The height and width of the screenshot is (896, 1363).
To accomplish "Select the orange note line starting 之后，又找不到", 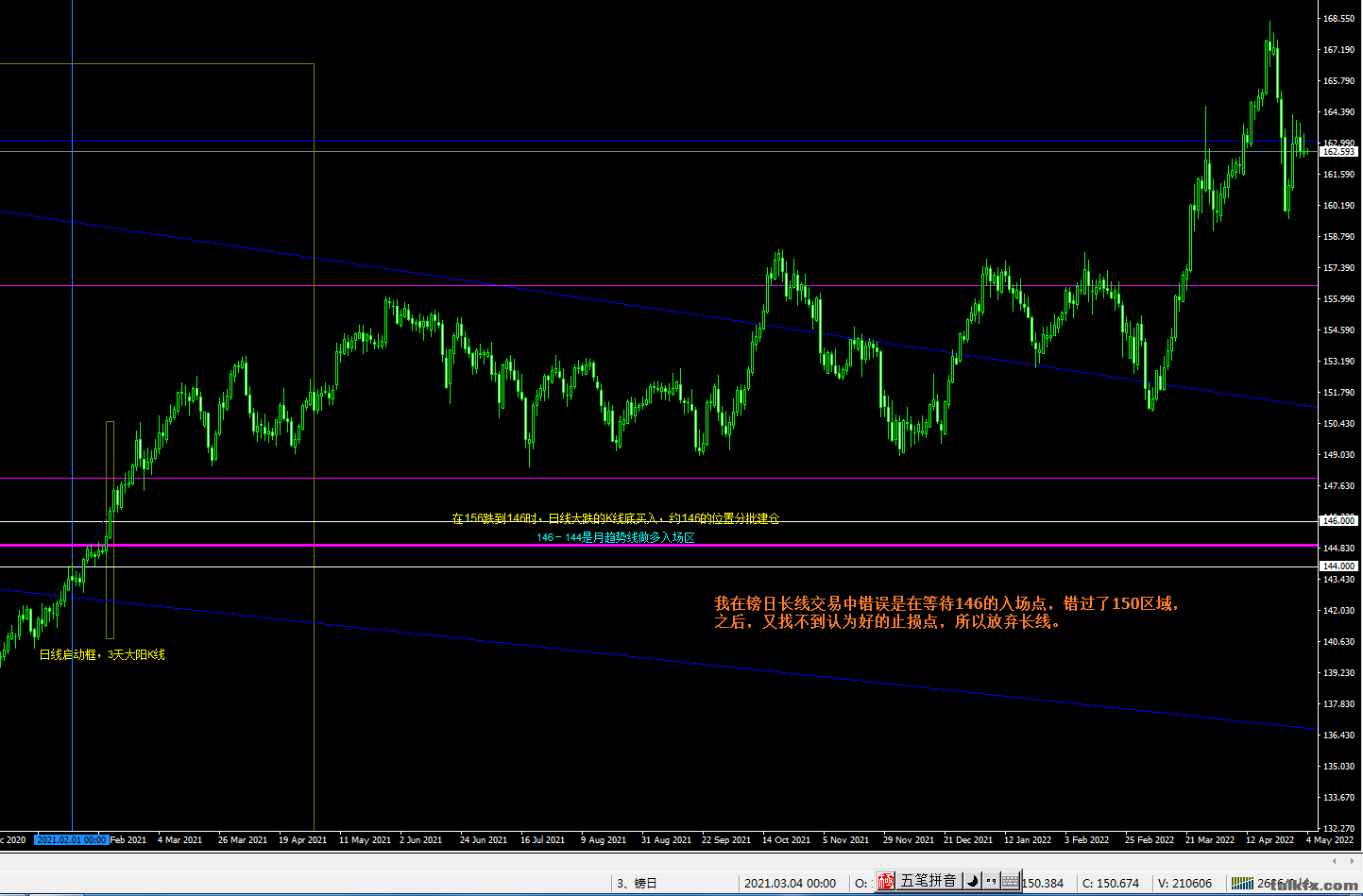I will pos(888,622).
